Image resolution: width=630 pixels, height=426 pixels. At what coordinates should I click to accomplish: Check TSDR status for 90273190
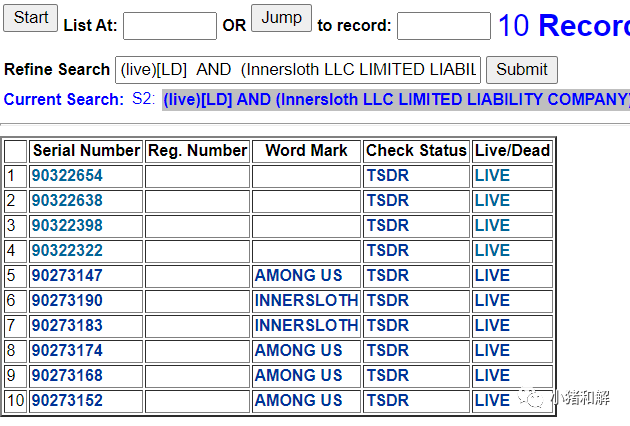coord(388,300)
